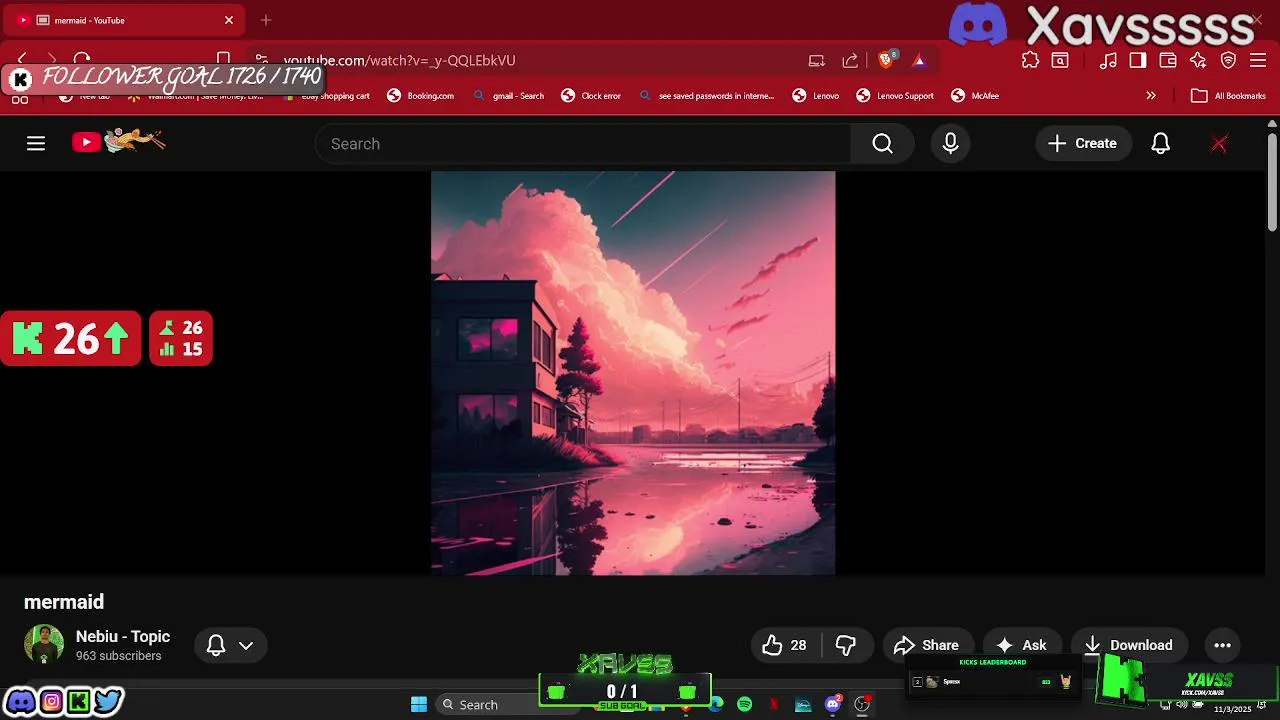
Task: Open gmail - Search bookmark
Action: point(508,96)
